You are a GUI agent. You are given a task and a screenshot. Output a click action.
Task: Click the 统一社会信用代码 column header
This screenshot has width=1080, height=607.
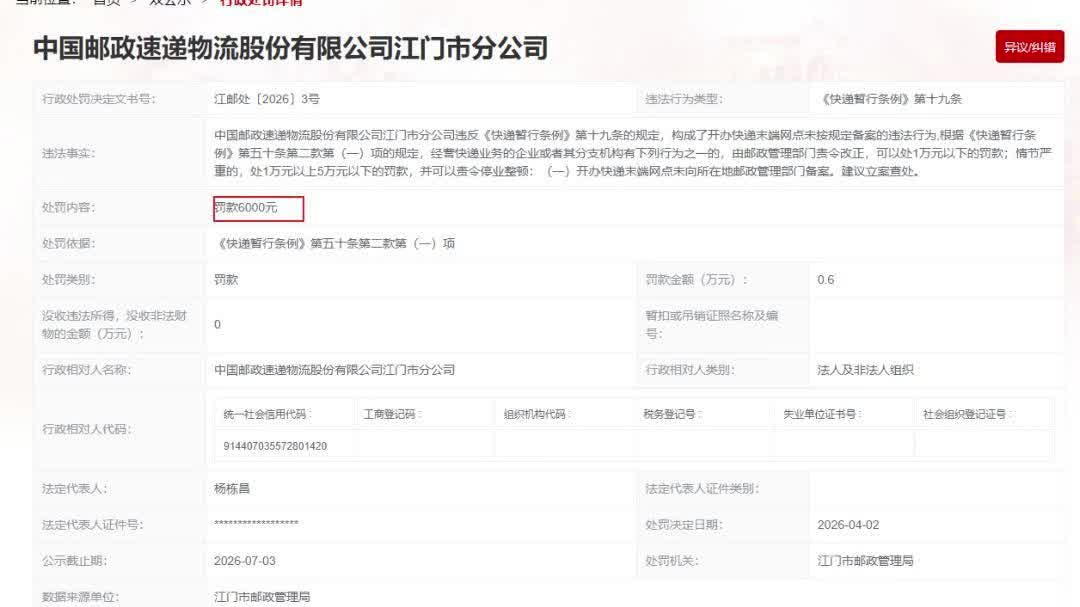point(265,414)
